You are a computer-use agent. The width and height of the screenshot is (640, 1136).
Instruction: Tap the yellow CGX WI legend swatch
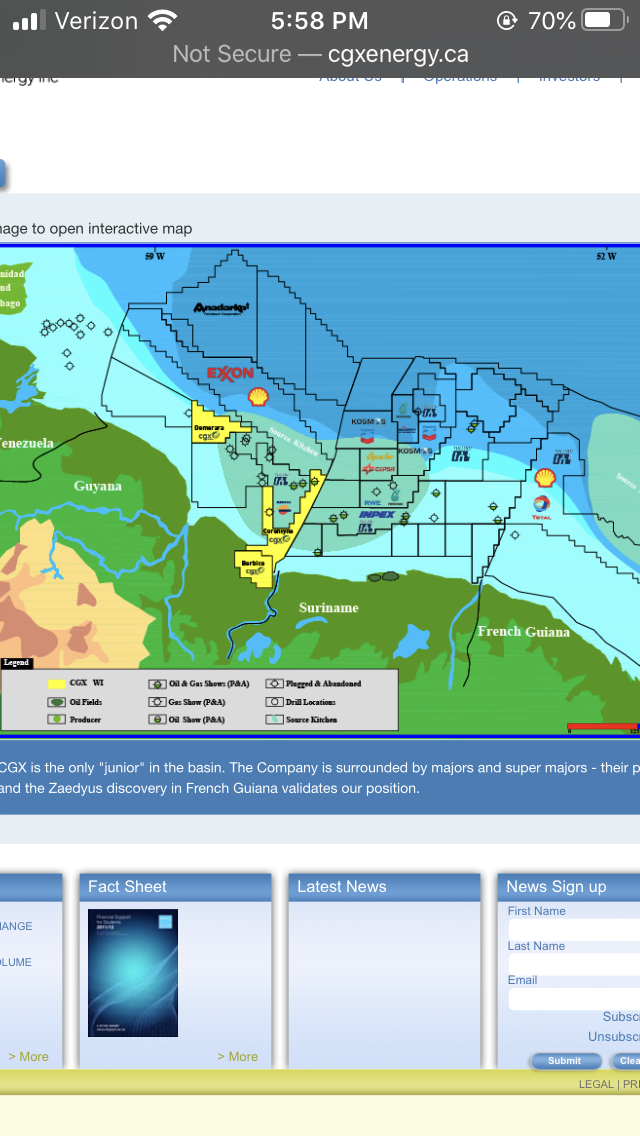57,684
